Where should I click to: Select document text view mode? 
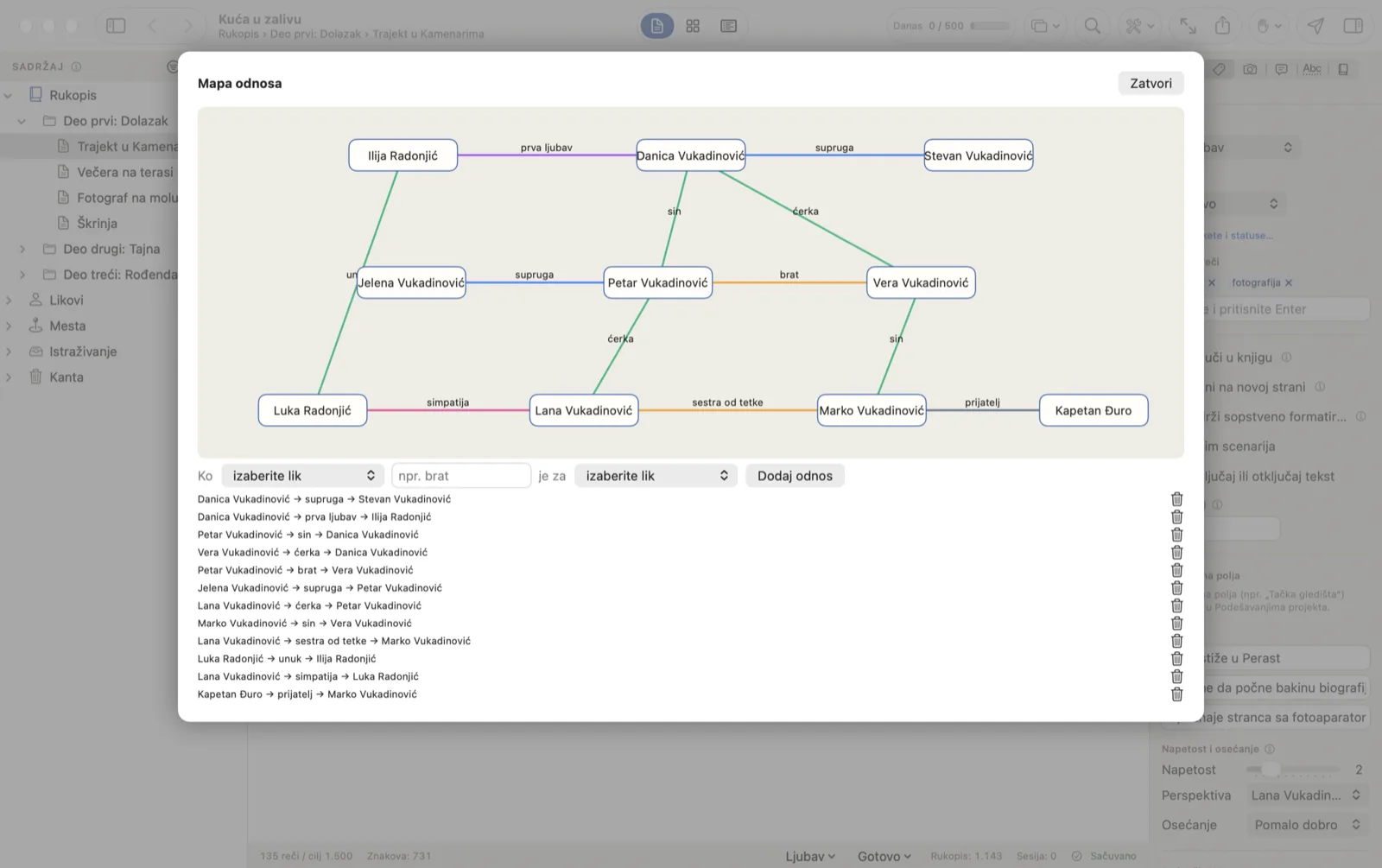[x=656, y=26]
